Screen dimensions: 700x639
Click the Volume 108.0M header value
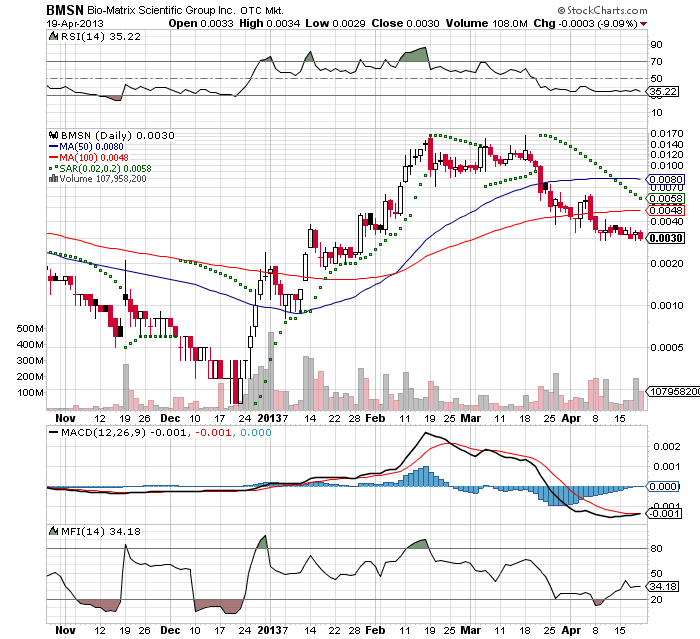487,23
